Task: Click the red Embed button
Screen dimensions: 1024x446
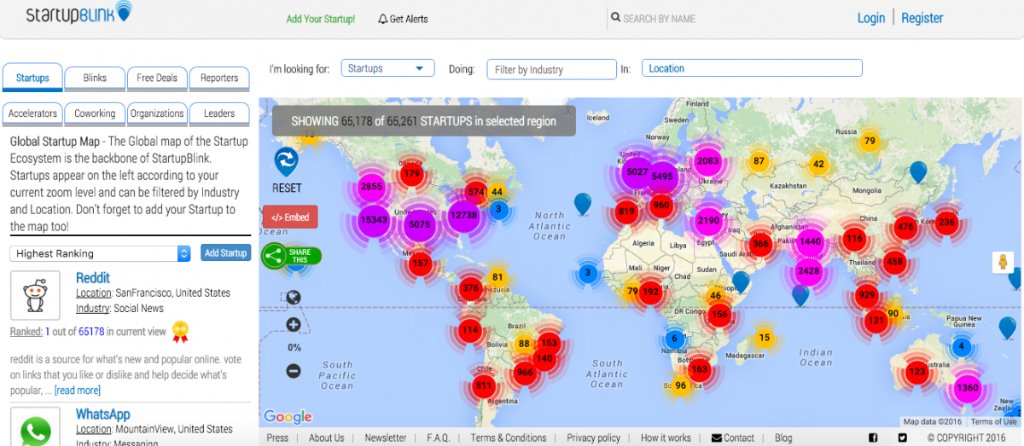Action: coord(291,217)
